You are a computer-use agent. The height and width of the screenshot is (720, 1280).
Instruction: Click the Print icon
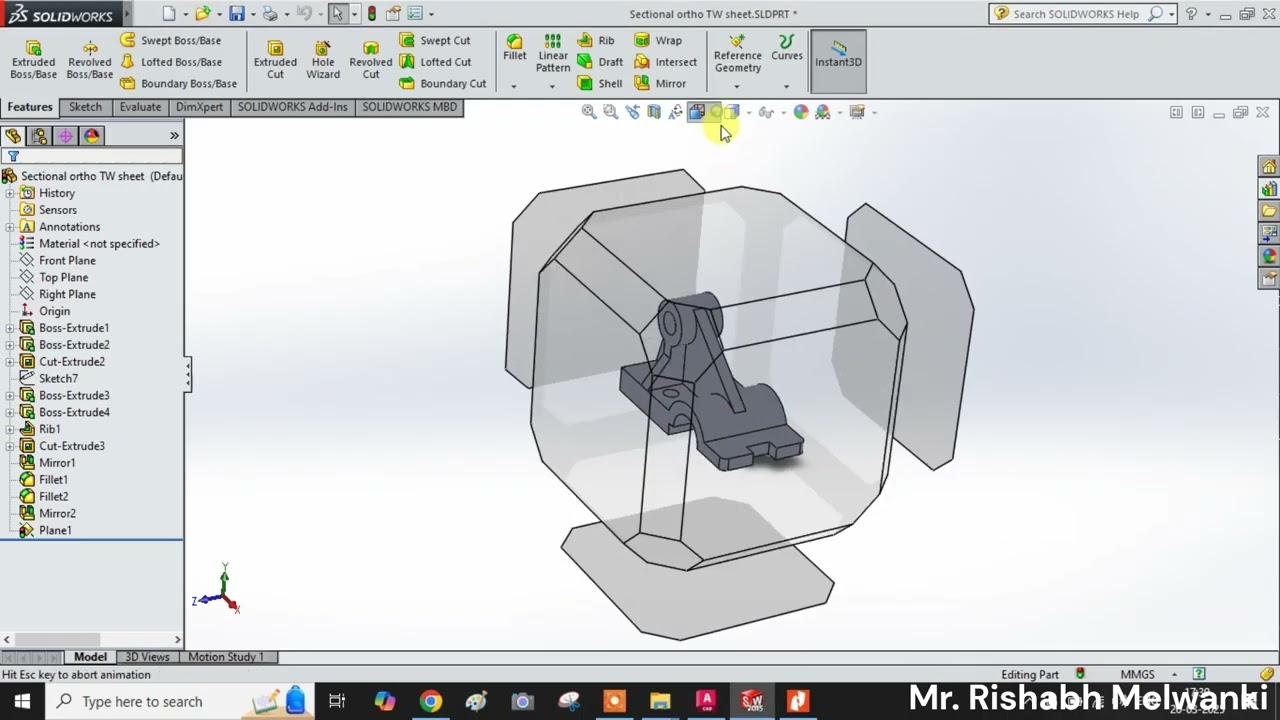(270, 14)
